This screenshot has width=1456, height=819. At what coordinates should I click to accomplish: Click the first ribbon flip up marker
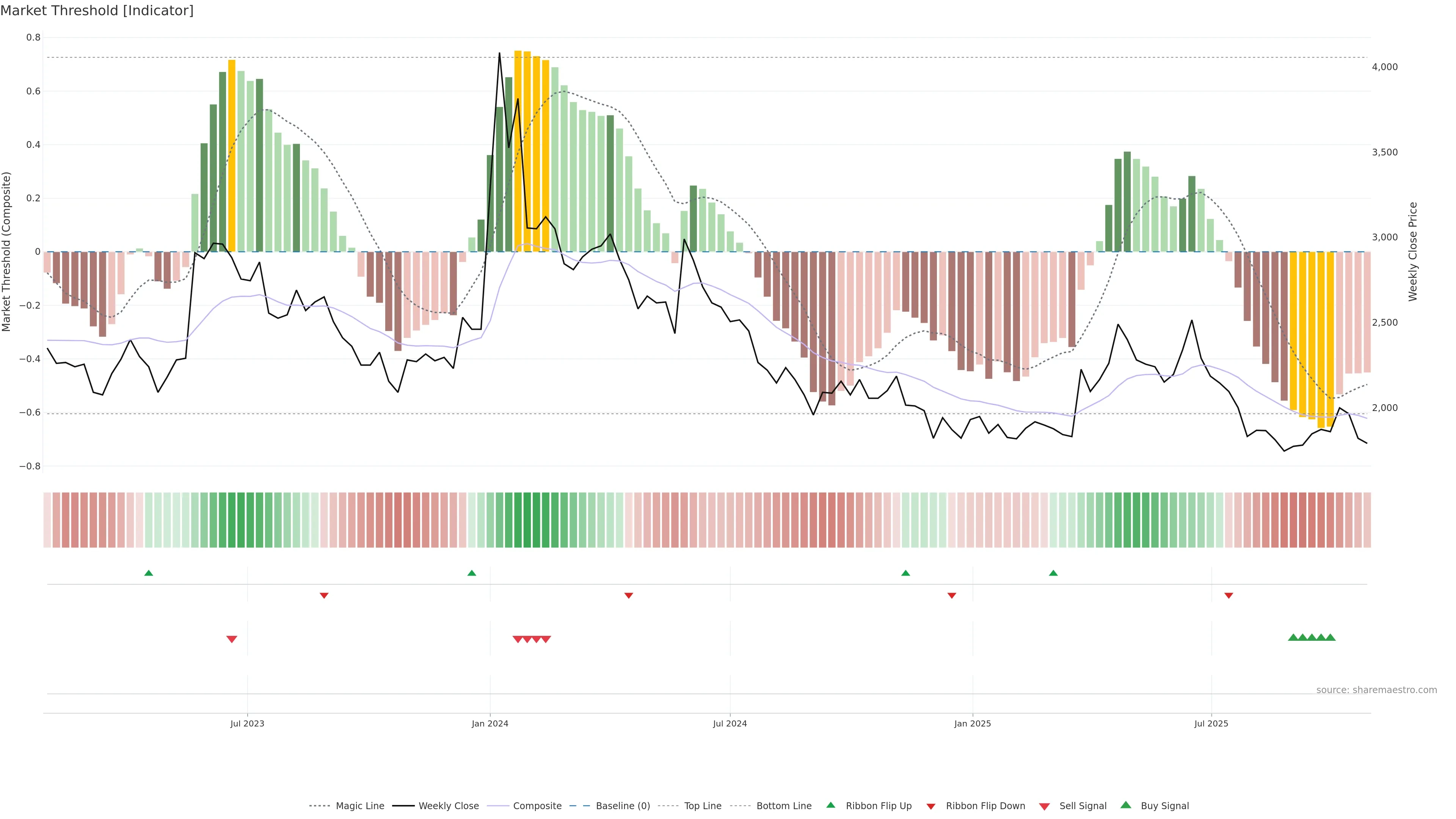tap(149, 573)
